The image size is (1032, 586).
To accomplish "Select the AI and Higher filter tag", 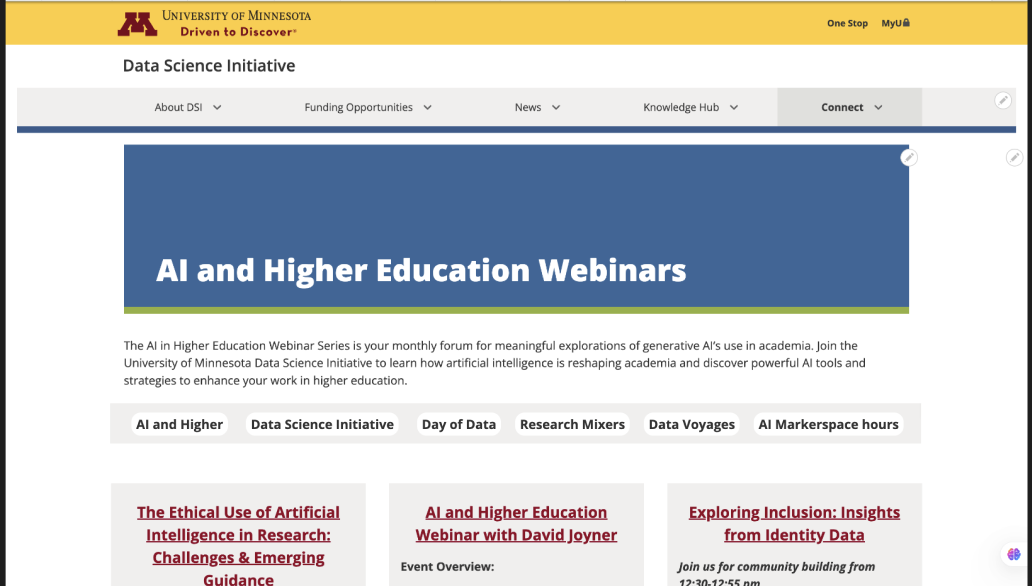I will point(180,424).
